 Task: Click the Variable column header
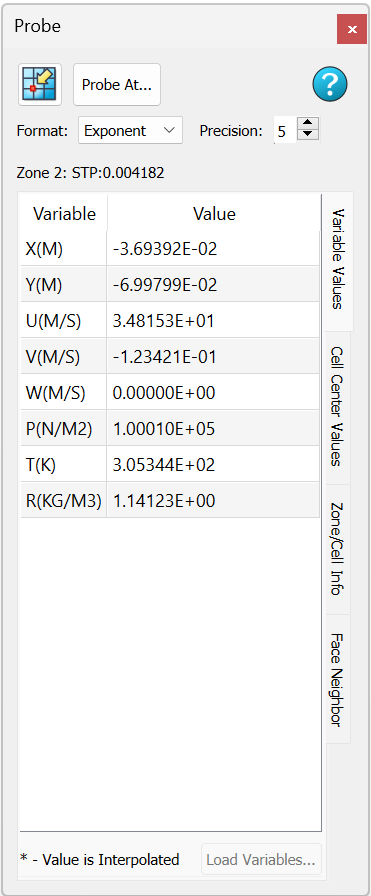64,214
